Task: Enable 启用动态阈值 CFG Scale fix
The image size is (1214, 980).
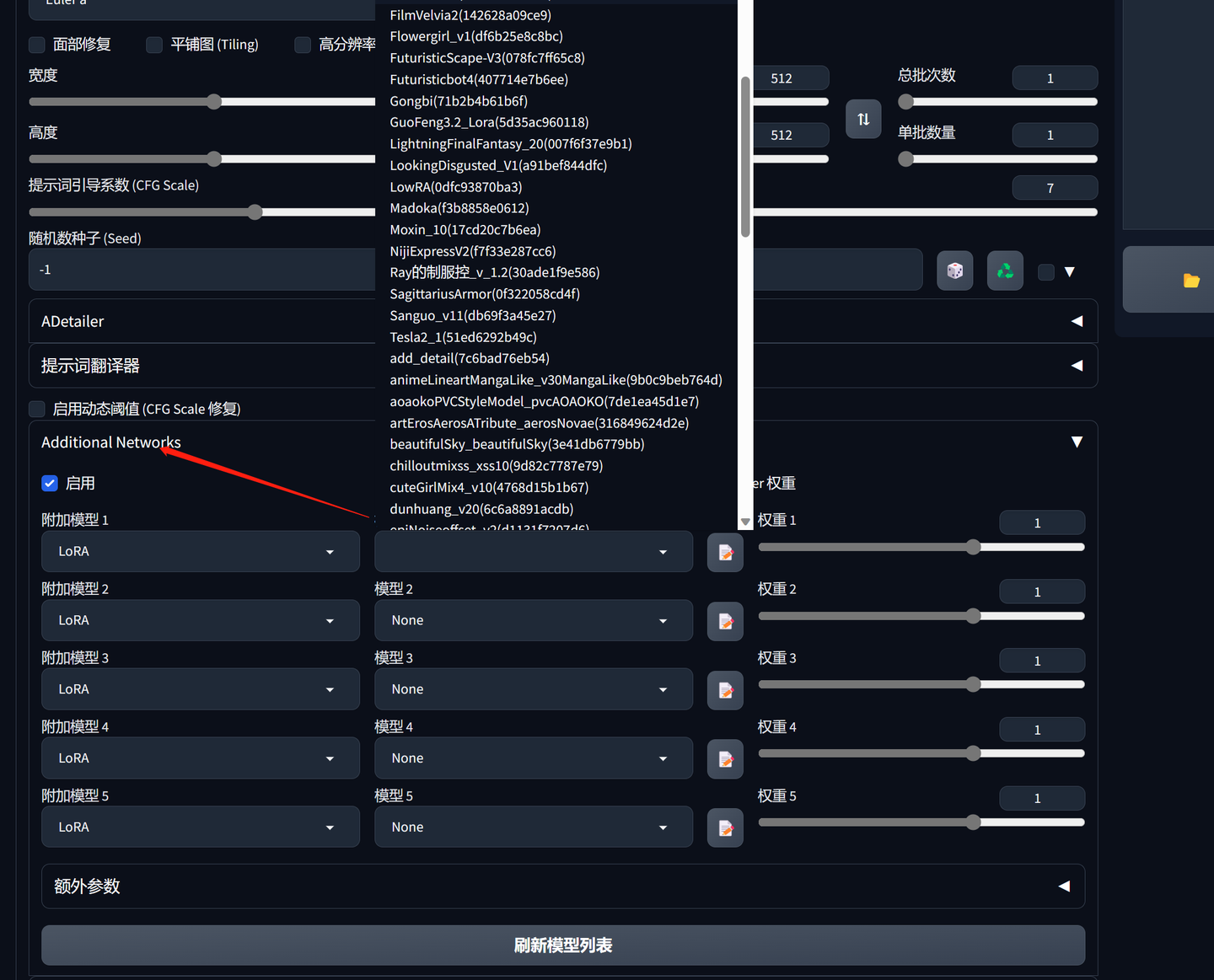Action: [x=37, y=409]
